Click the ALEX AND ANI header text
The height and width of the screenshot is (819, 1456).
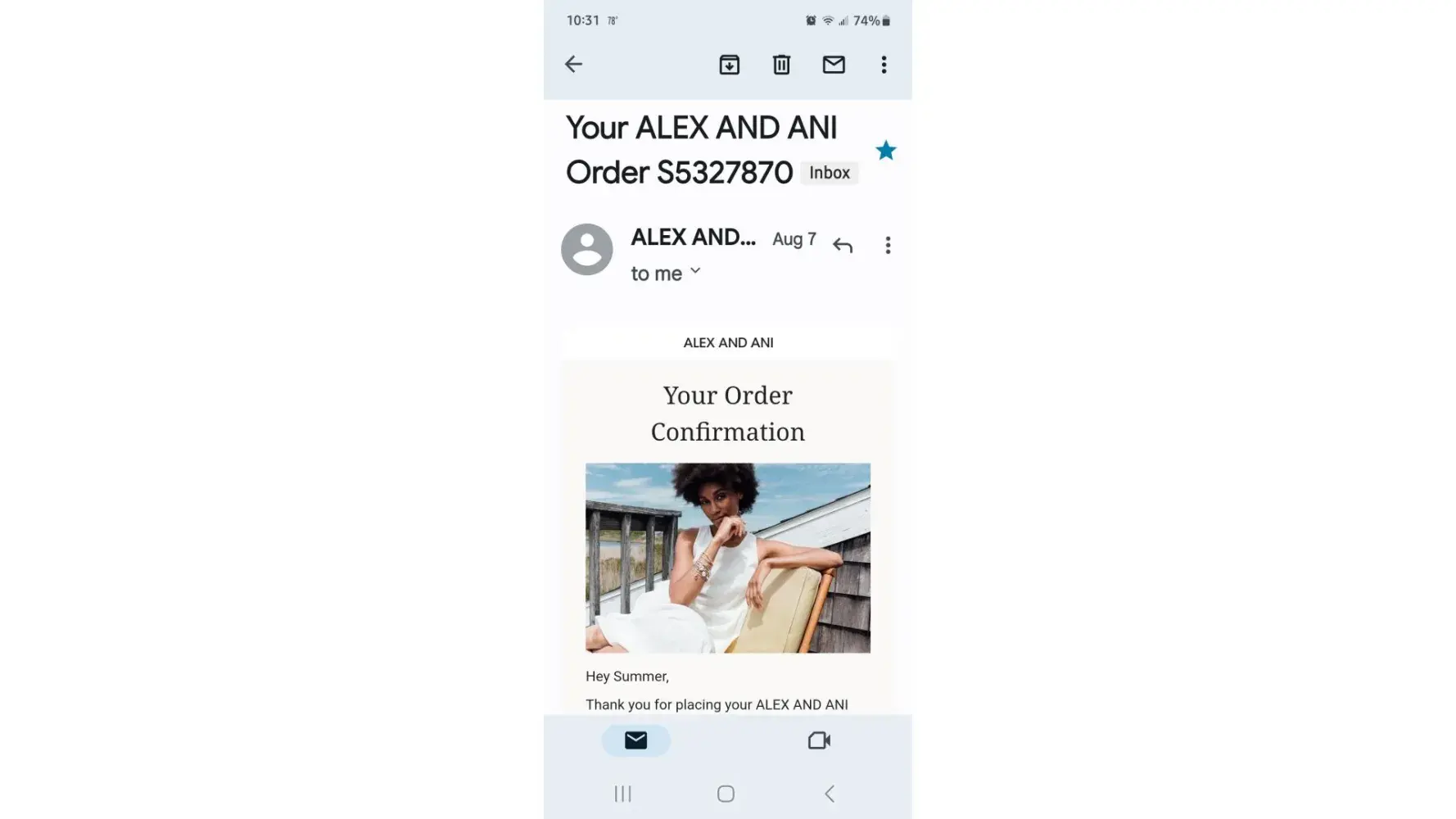tap(728, 342)
